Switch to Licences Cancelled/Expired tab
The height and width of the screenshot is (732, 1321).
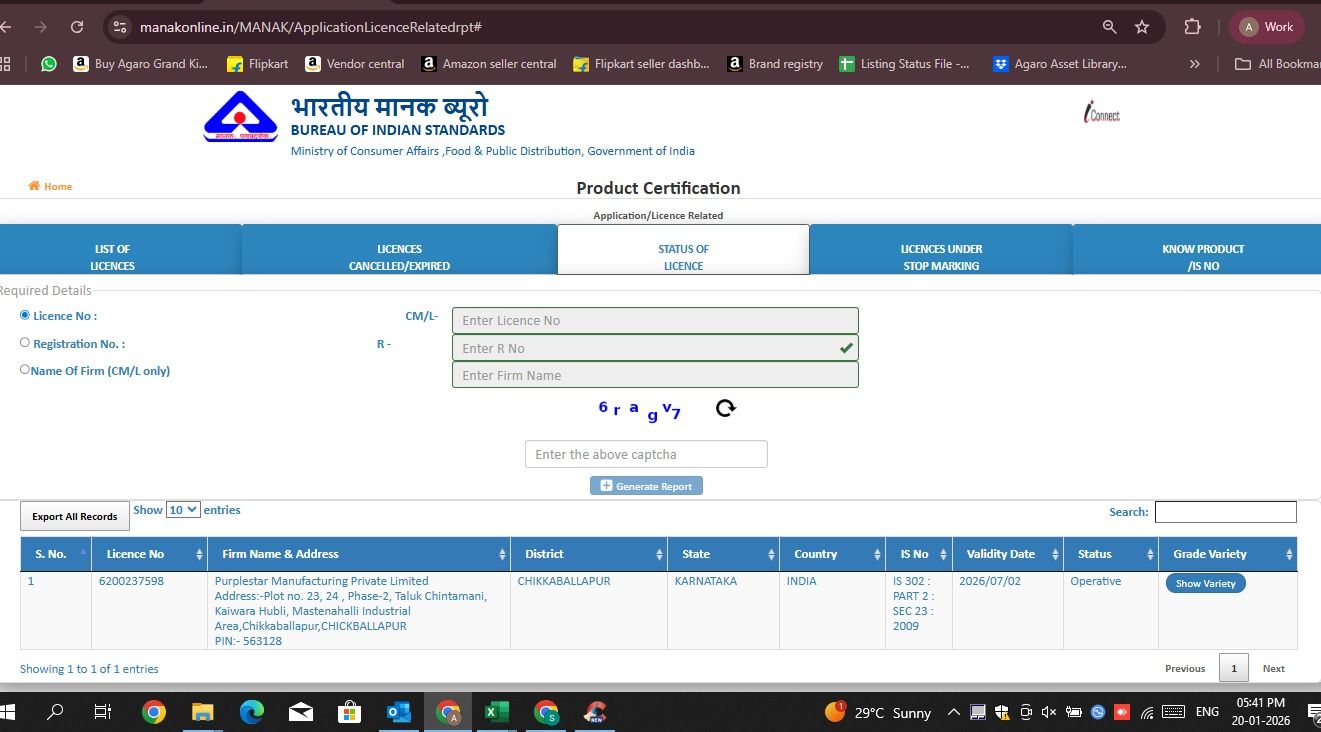point(399,257)
